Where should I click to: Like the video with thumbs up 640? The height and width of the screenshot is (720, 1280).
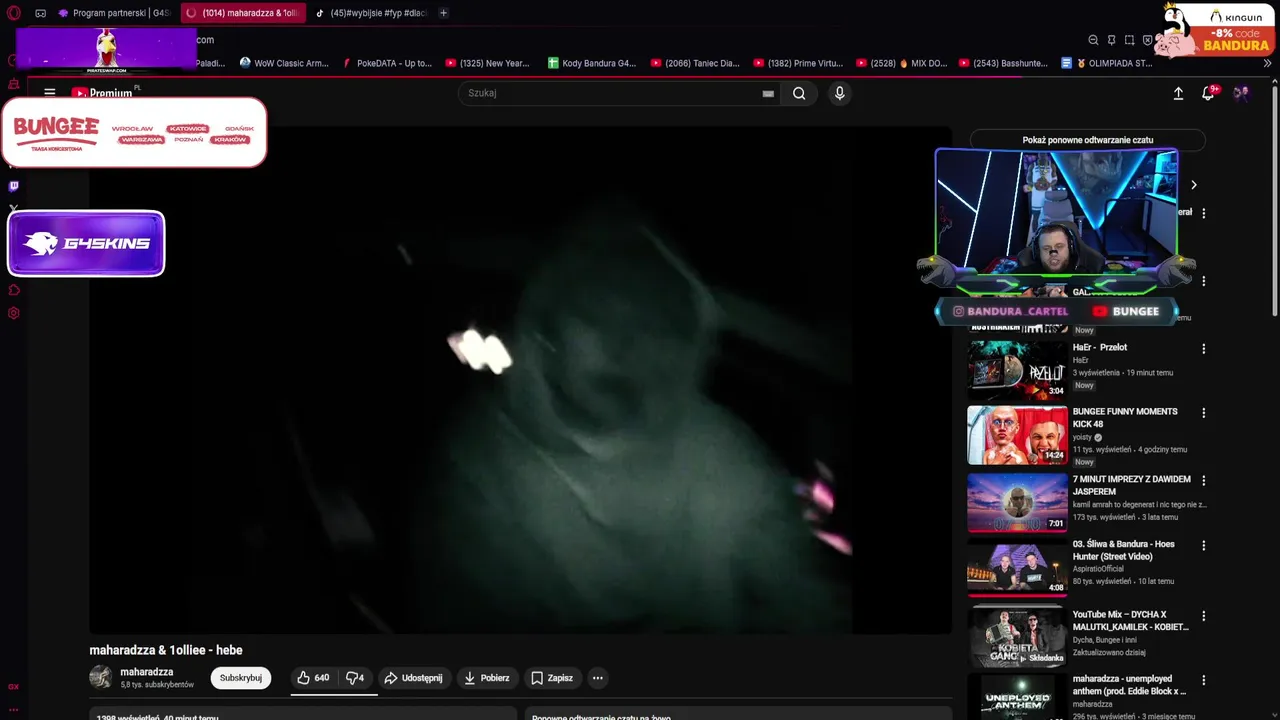(313, 678)
